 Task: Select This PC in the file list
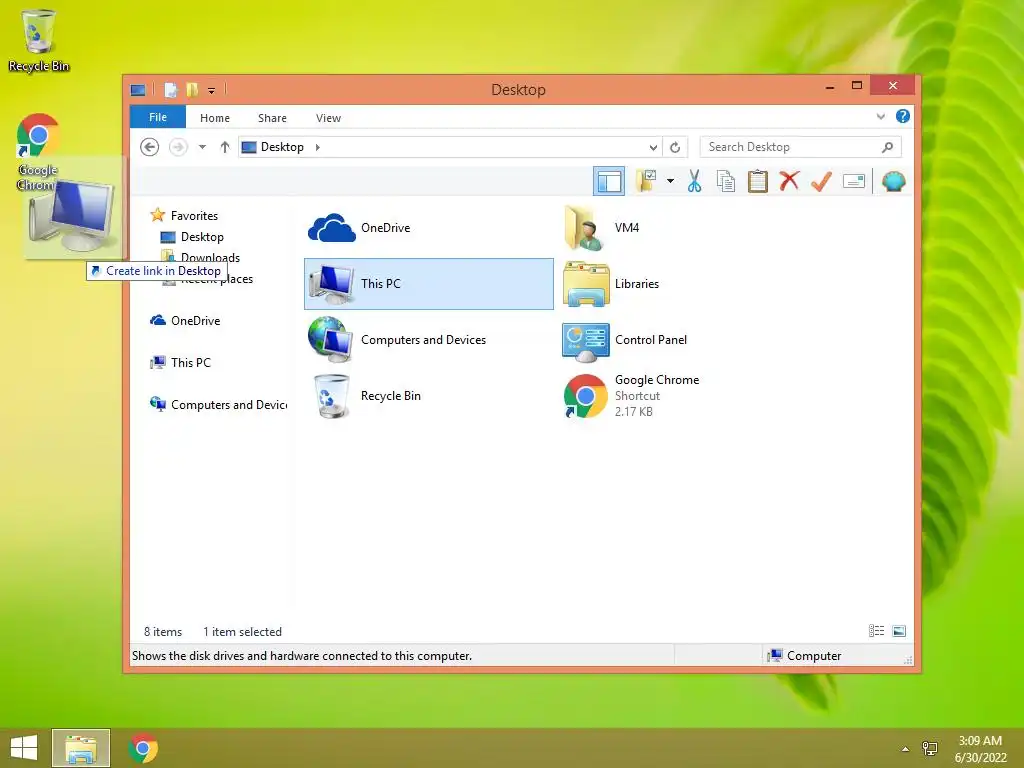[428, 283]
